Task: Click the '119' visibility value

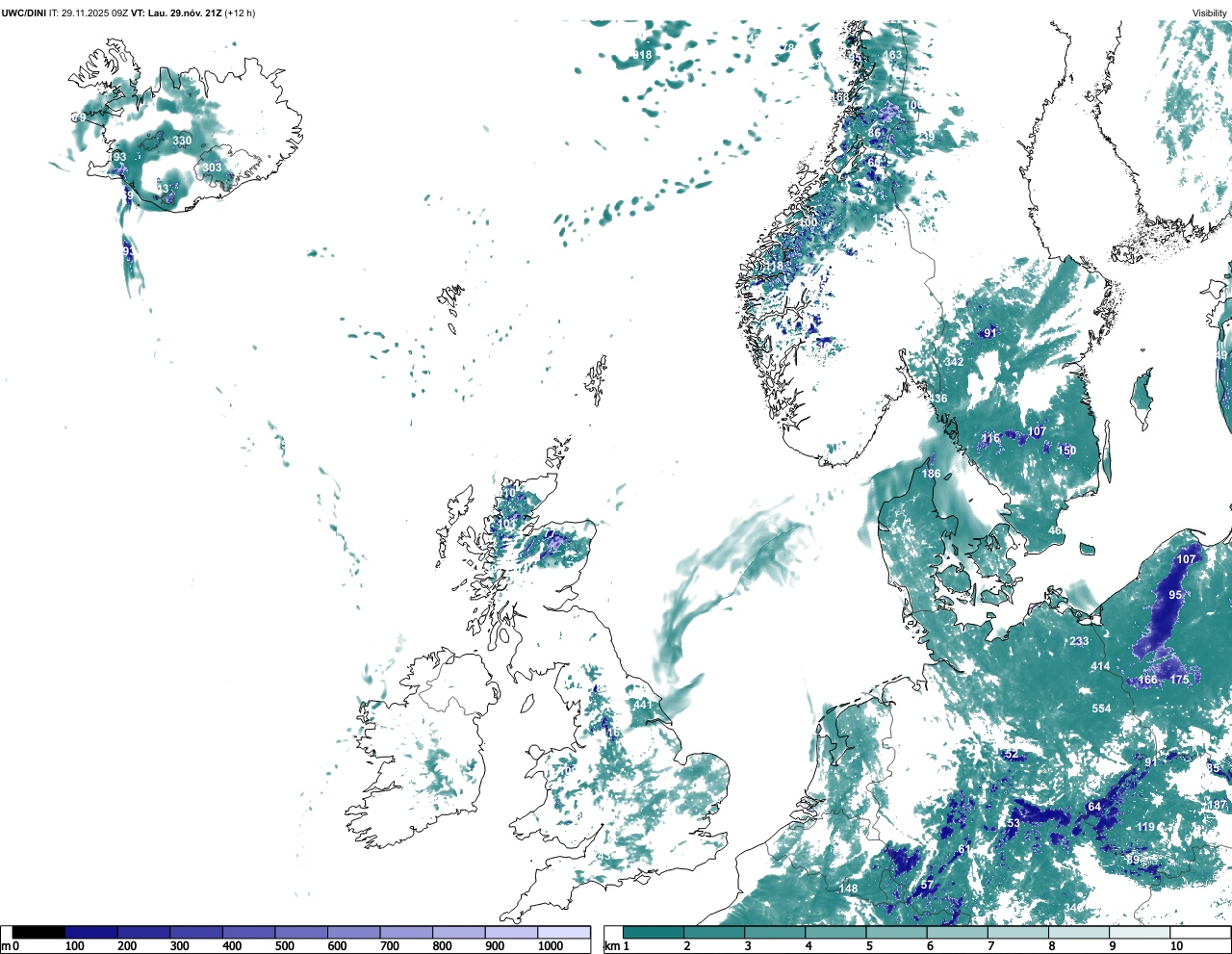Action: point(1145,827)
